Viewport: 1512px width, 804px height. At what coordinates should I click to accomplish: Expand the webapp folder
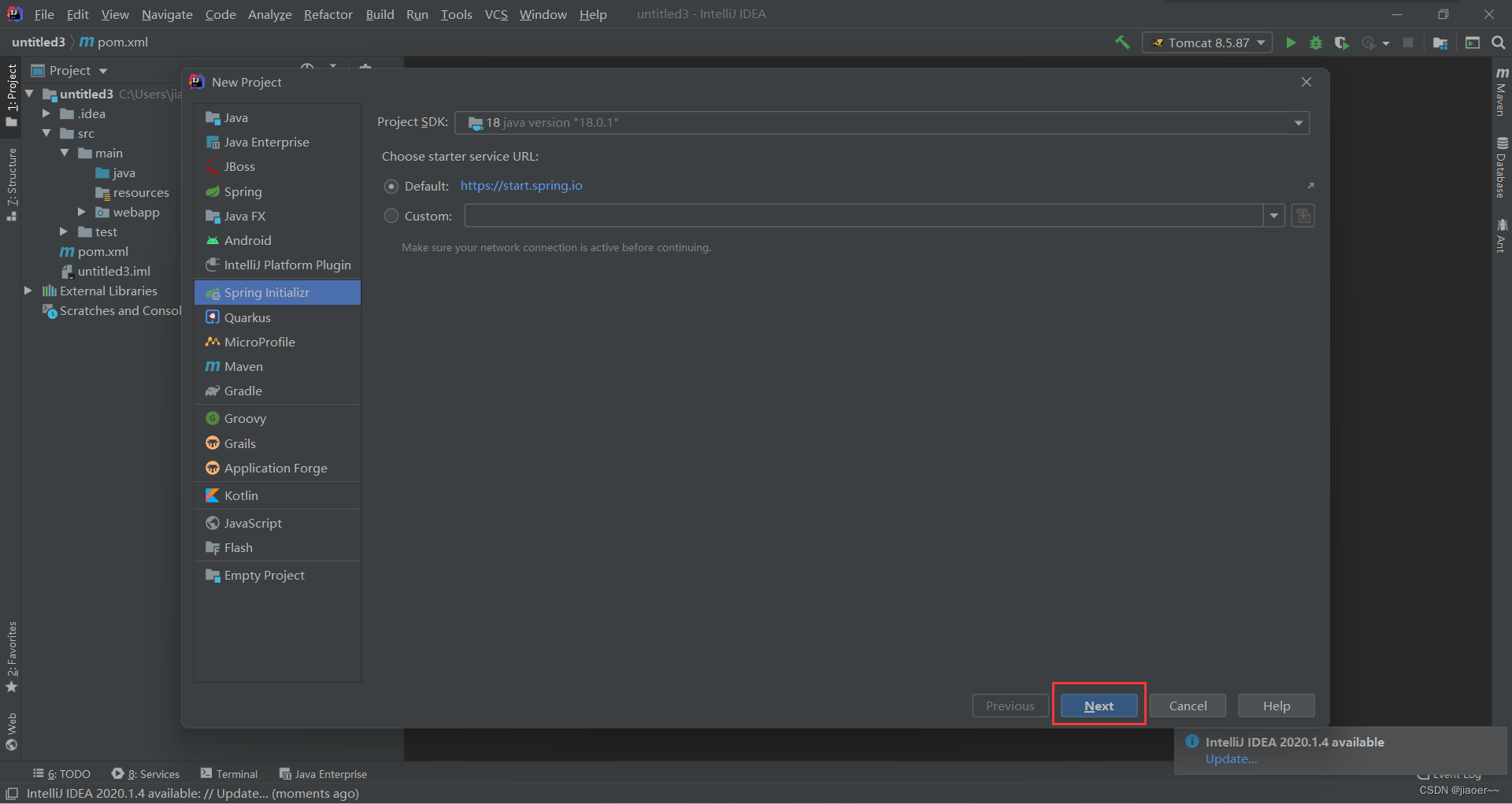tap(81, 212)
